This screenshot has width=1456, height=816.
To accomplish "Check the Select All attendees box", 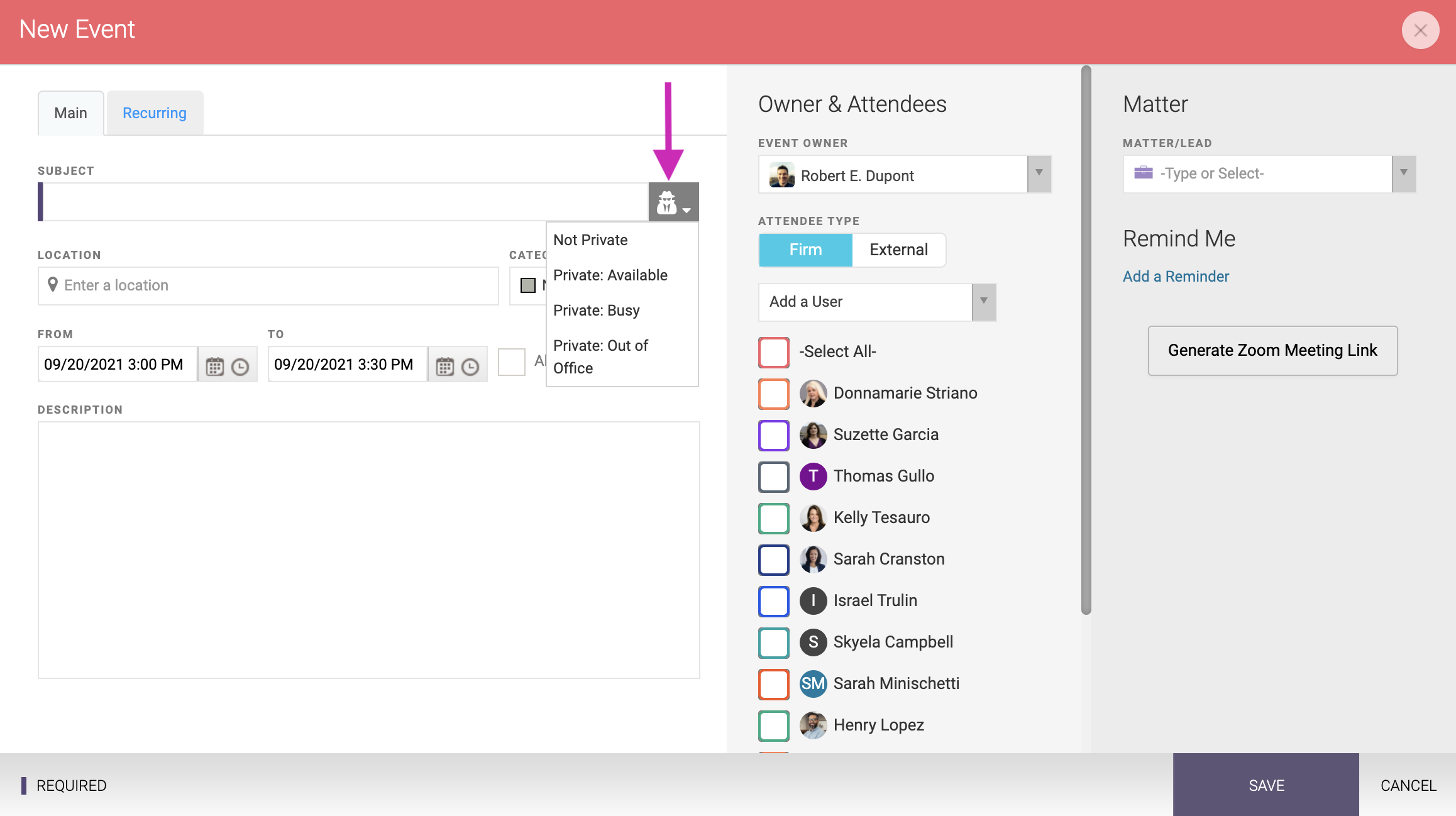I will coord(774,352).
